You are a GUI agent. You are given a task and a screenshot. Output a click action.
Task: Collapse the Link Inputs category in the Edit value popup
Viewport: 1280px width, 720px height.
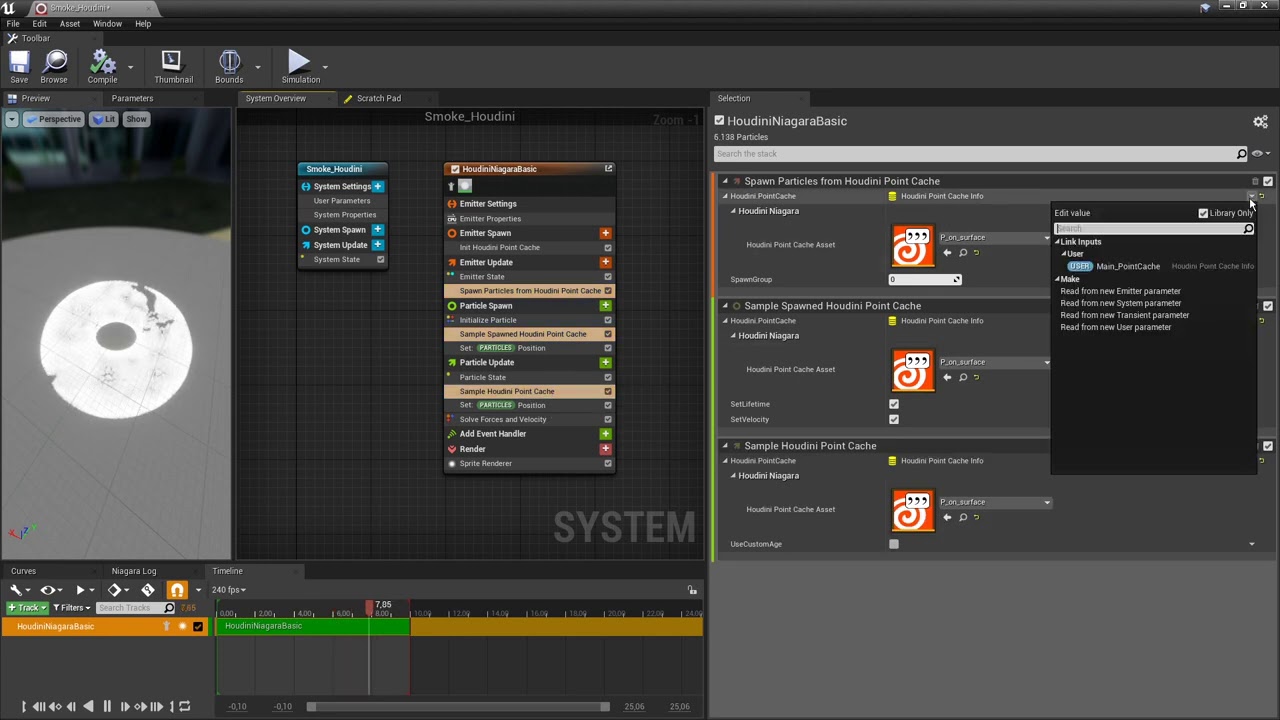1058,242
